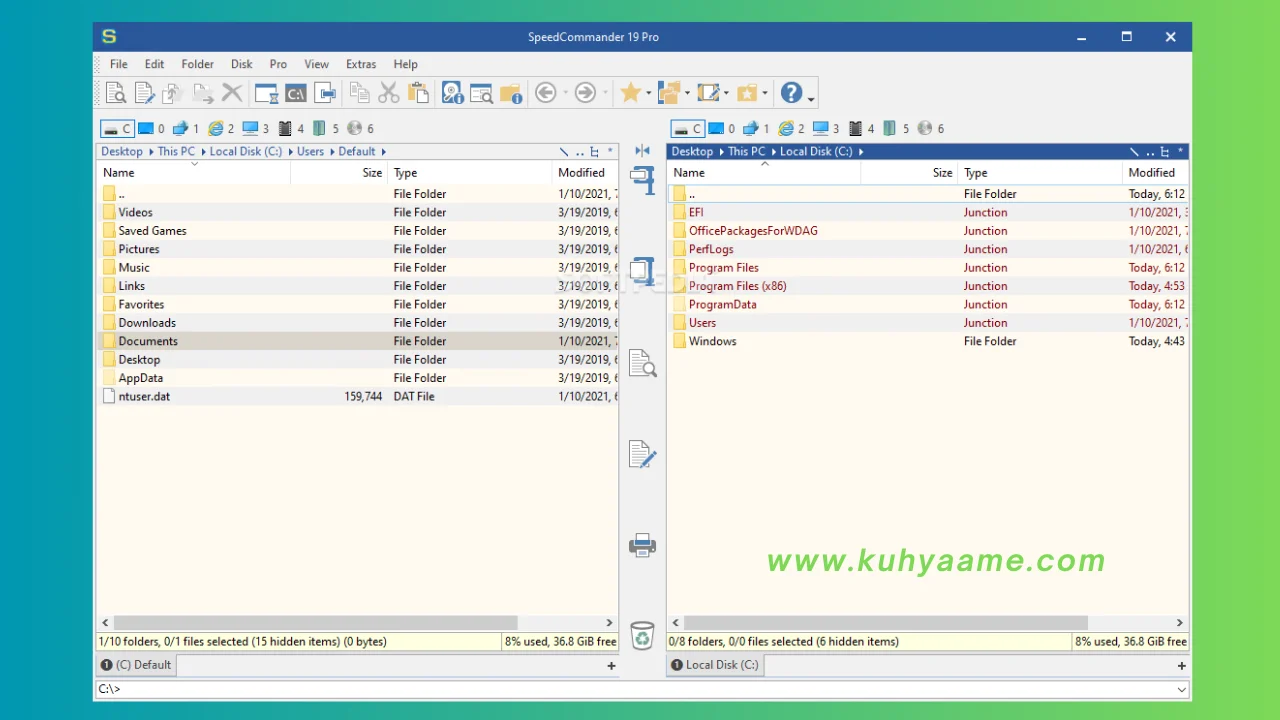Screen dimensions: 1280x720
Task: Select drive 0 in the left drive bar
Action: (151, 128)
